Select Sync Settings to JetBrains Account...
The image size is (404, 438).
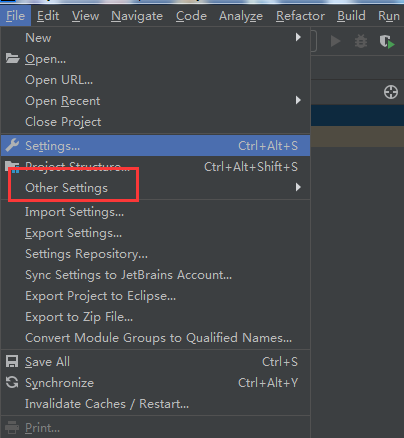pyautogui.click(x=155, y=275)
